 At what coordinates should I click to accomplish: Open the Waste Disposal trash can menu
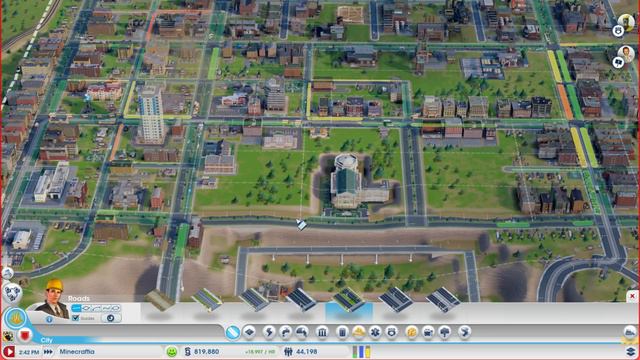[x=342, y=332]
